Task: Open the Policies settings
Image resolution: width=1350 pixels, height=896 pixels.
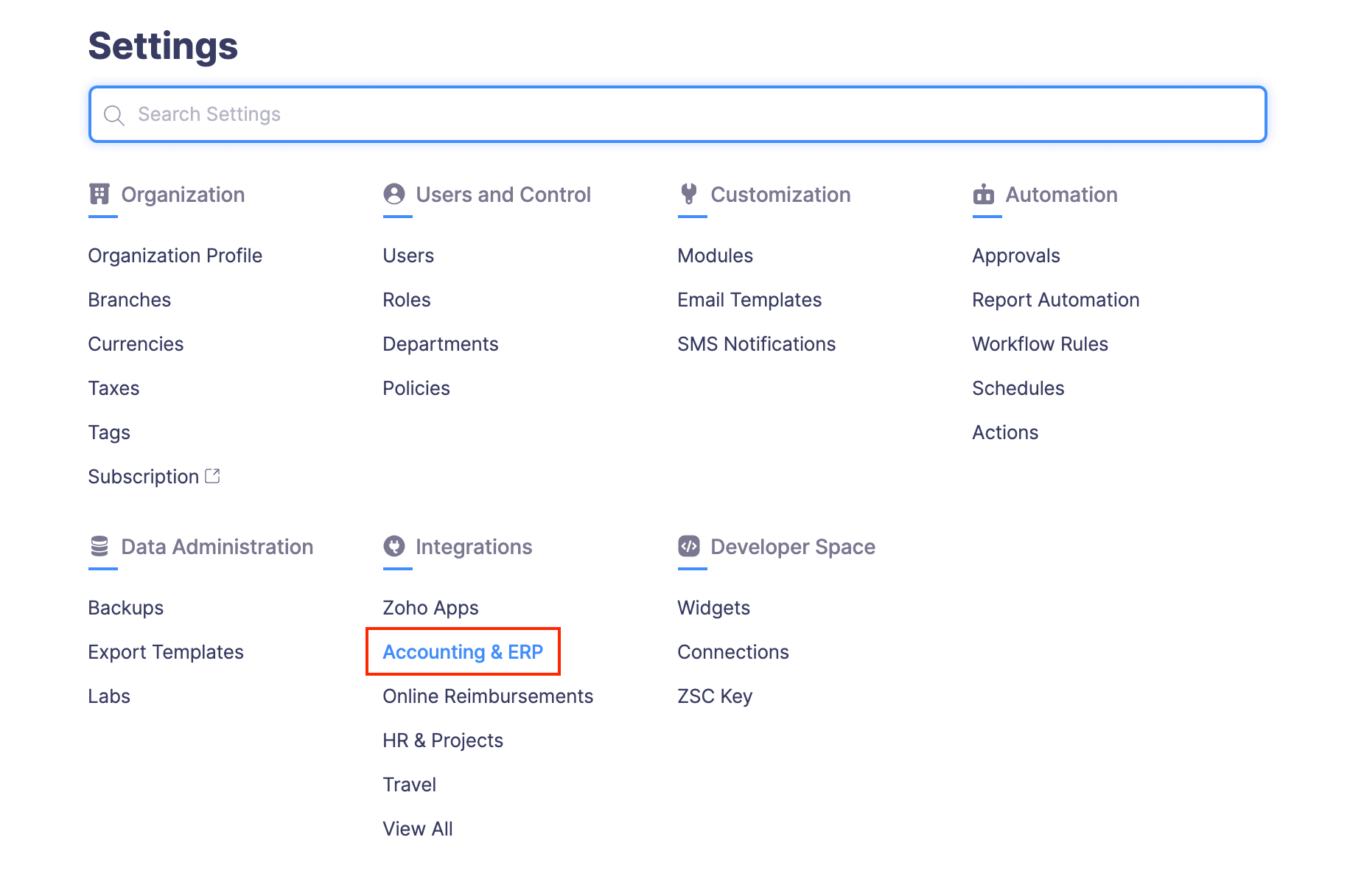Action: pos(416,388)
